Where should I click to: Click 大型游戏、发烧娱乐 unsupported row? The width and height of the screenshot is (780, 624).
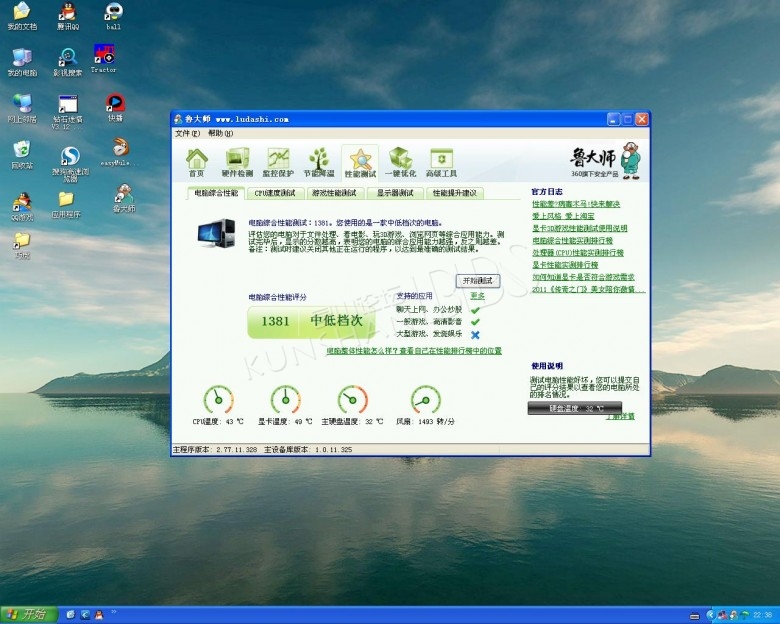click(438, 334)
